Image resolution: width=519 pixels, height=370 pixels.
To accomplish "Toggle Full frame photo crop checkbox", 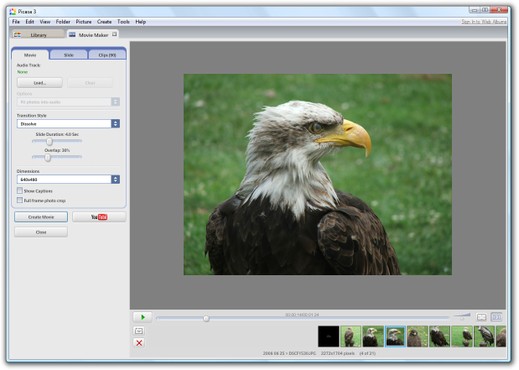I will [20, 200].
